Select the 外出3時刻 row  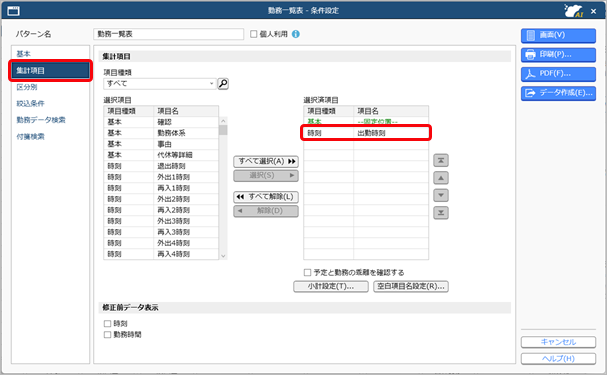[161, 221]
